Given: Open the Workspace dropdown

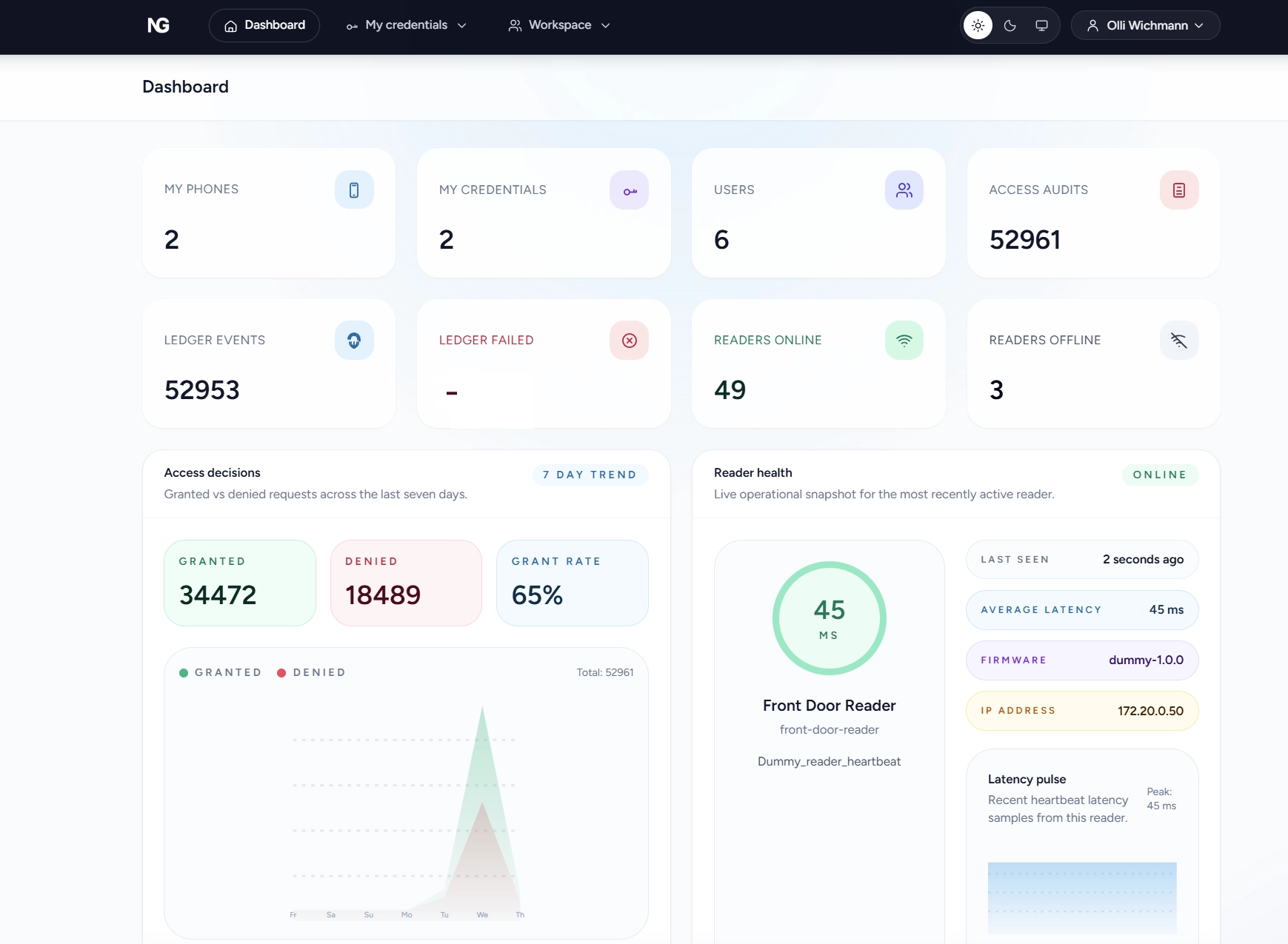Looking at the screenshot, I should tap(559, 25).
